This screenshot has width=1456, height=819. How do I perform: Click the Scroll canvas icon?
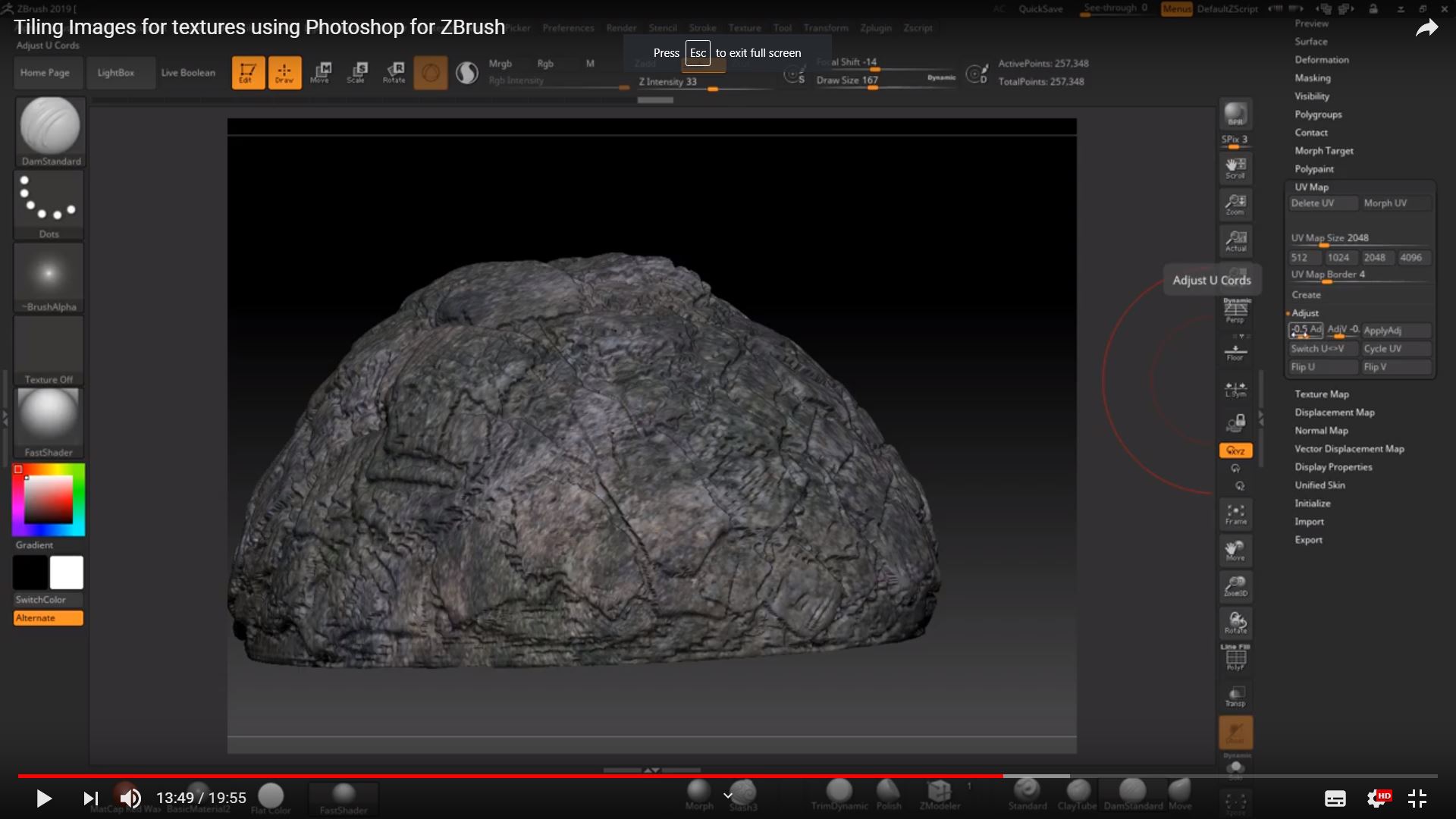pyautogui.click(x=1235, y=168)
